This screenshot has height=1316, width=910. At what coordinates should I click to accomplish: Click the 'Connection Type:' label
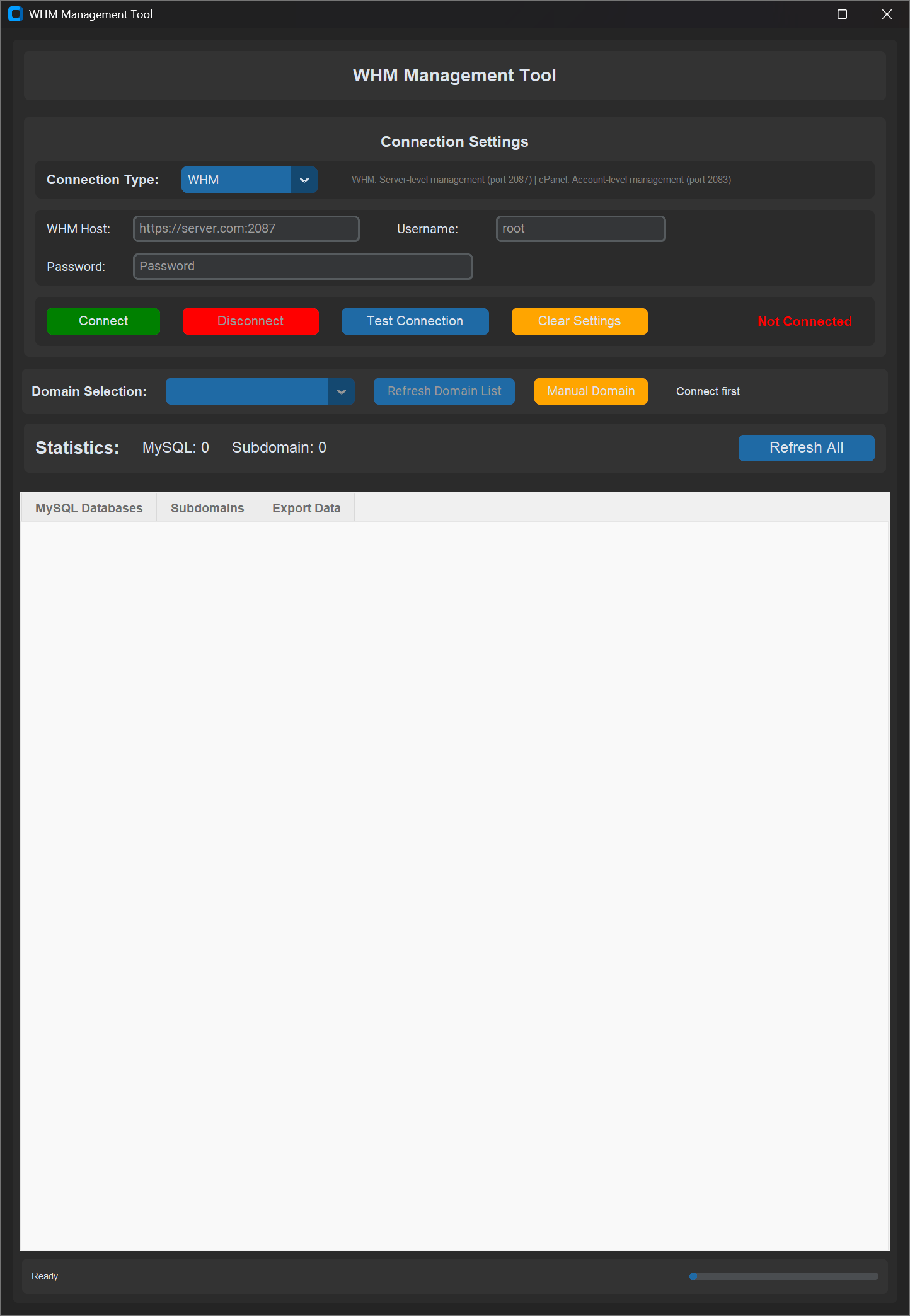tap(103, 180)
